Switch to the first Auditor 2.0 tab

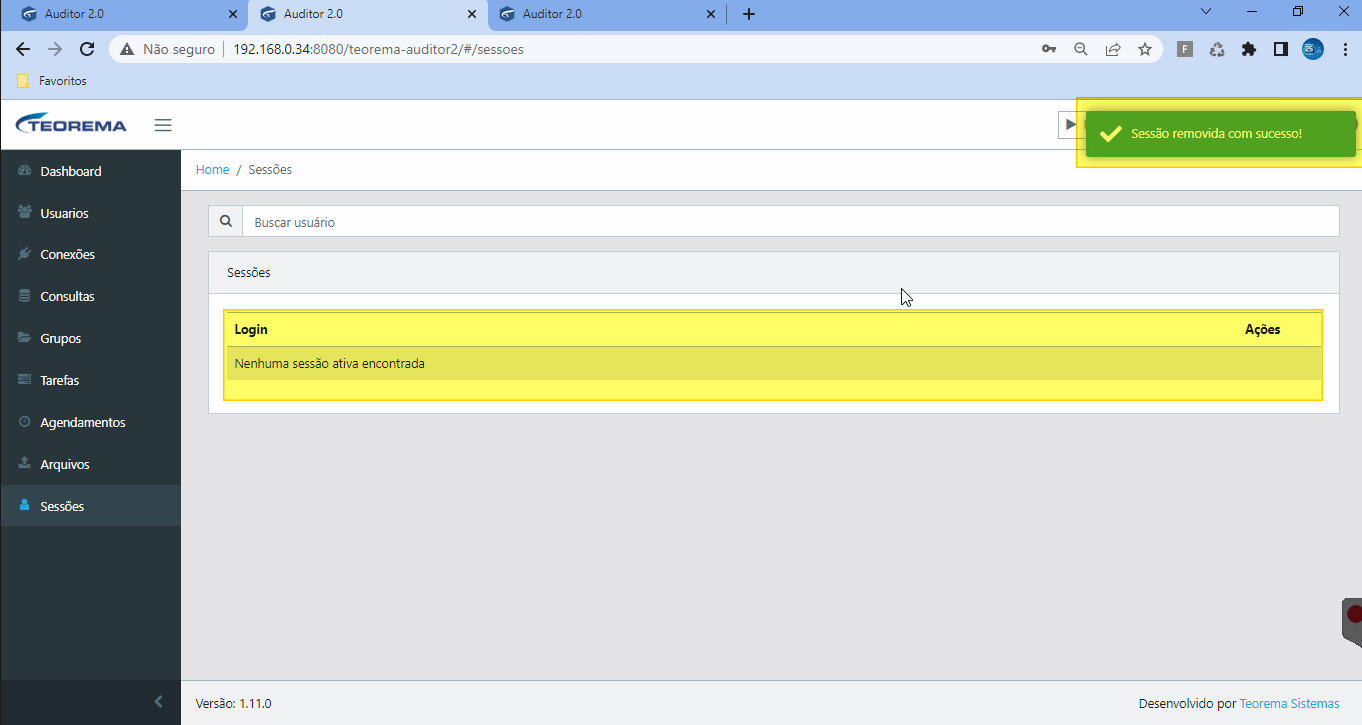tap(125, 14)
